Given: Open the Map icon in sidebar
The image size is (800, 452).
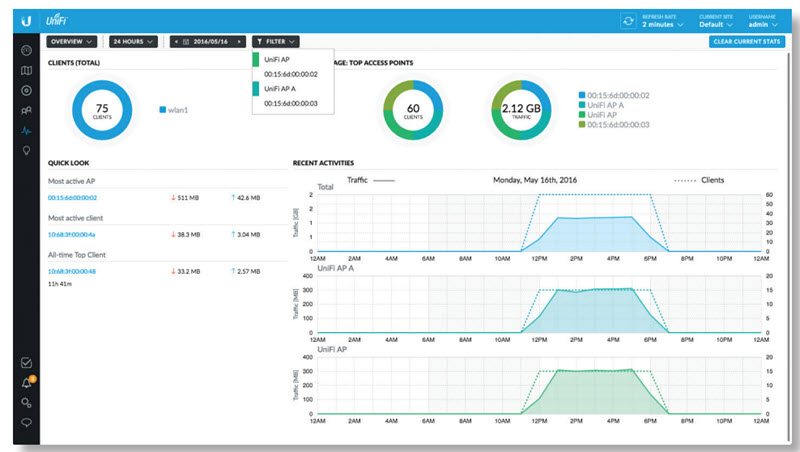Looking at the screenshot, I should coord(26,70).
